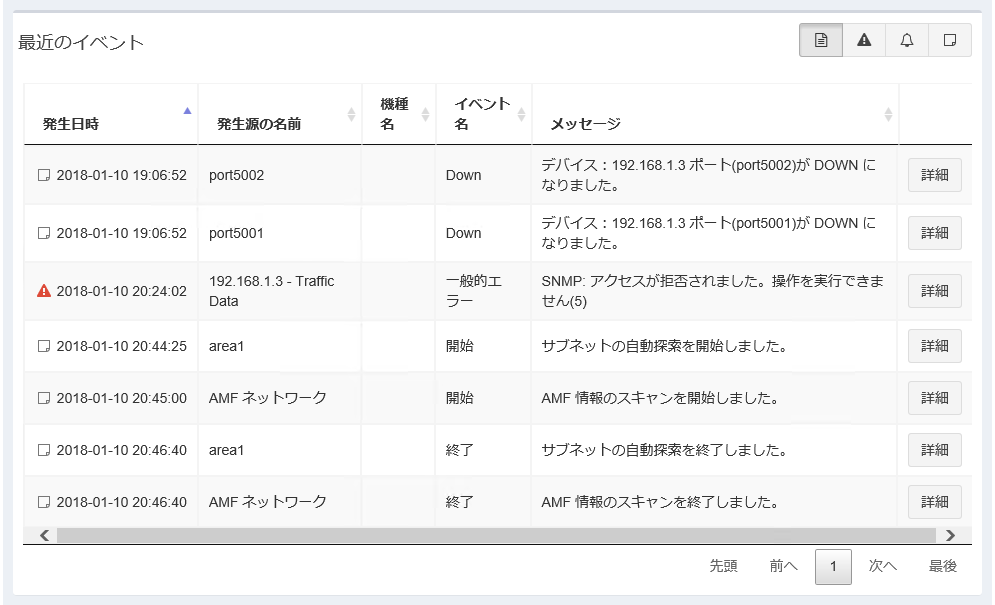
Task: Click note icon beside port5001 event
Action: pos(43,233)
